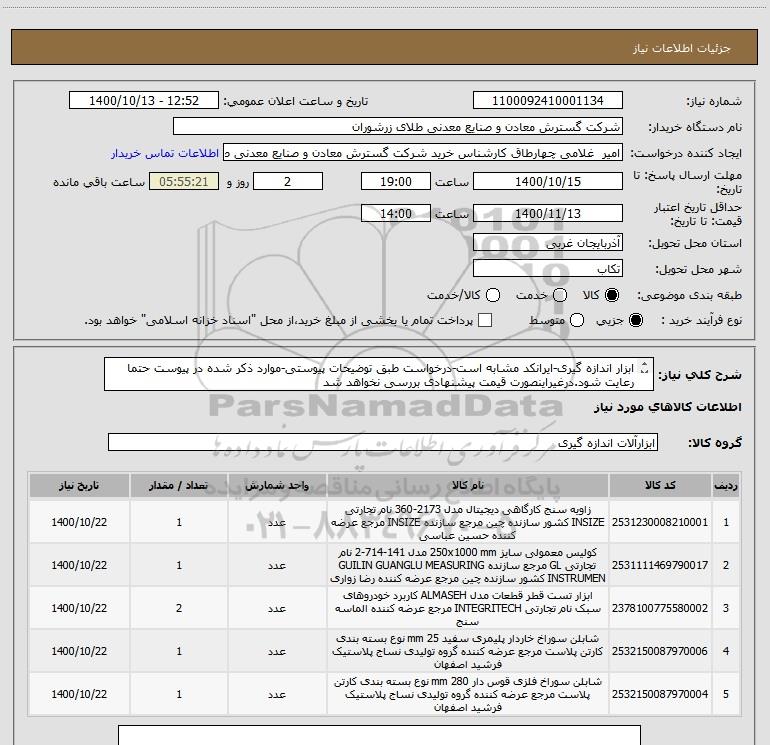This screenshot has width=770, height=745.
Task: Click the response deadline date 1400/10/15
Action: [x=548, y=181]
